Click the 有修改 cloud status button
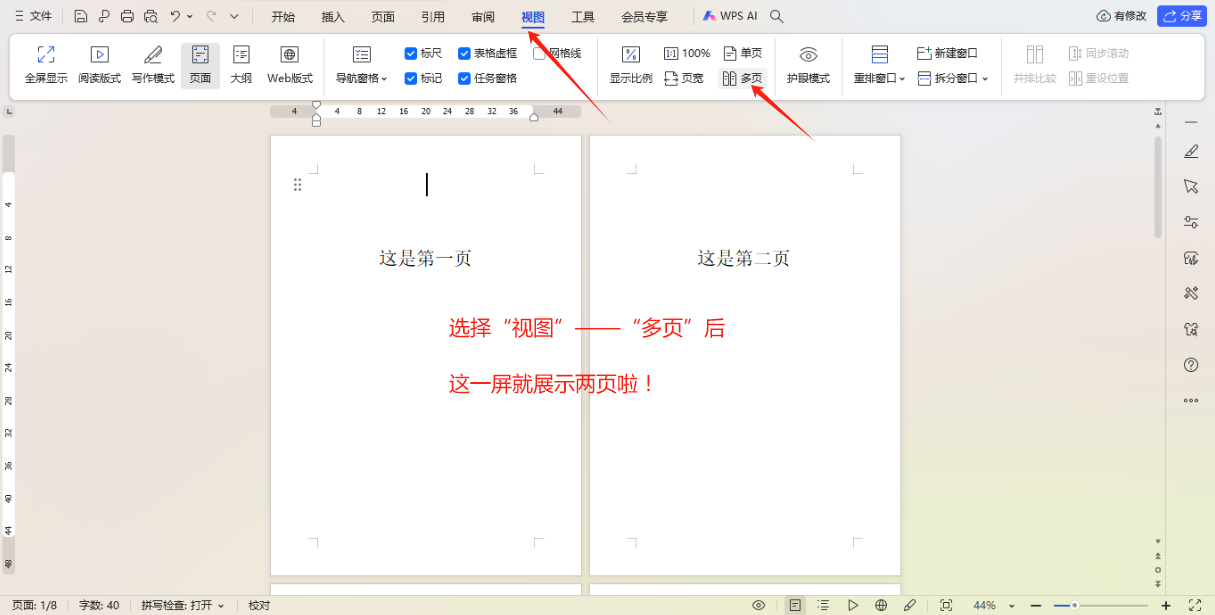 pos(1121,16)
